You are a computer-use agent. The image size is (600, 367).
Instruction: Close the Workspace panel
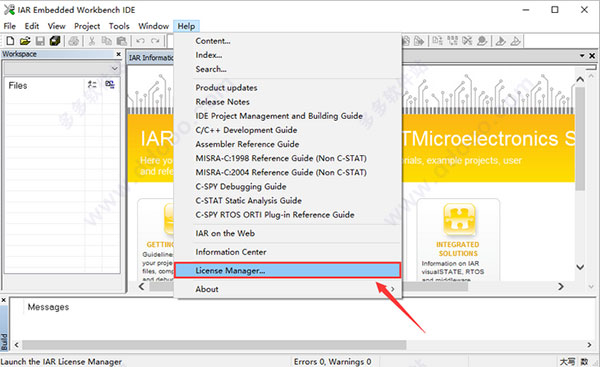(x=119, y=54)
